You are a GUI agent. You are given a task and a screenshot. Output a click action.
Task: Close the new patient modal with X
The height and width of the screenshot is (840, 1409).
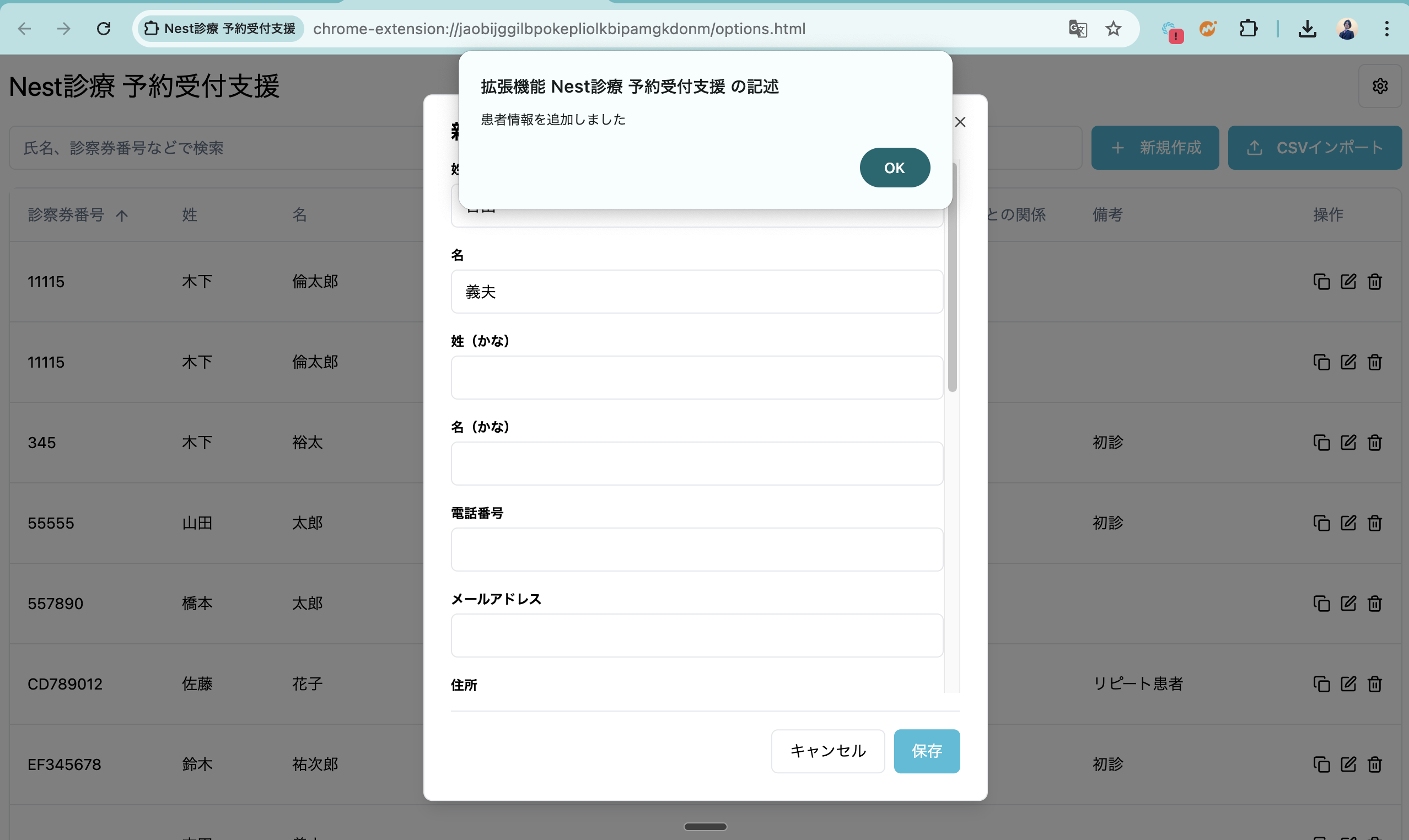(960, 122)
